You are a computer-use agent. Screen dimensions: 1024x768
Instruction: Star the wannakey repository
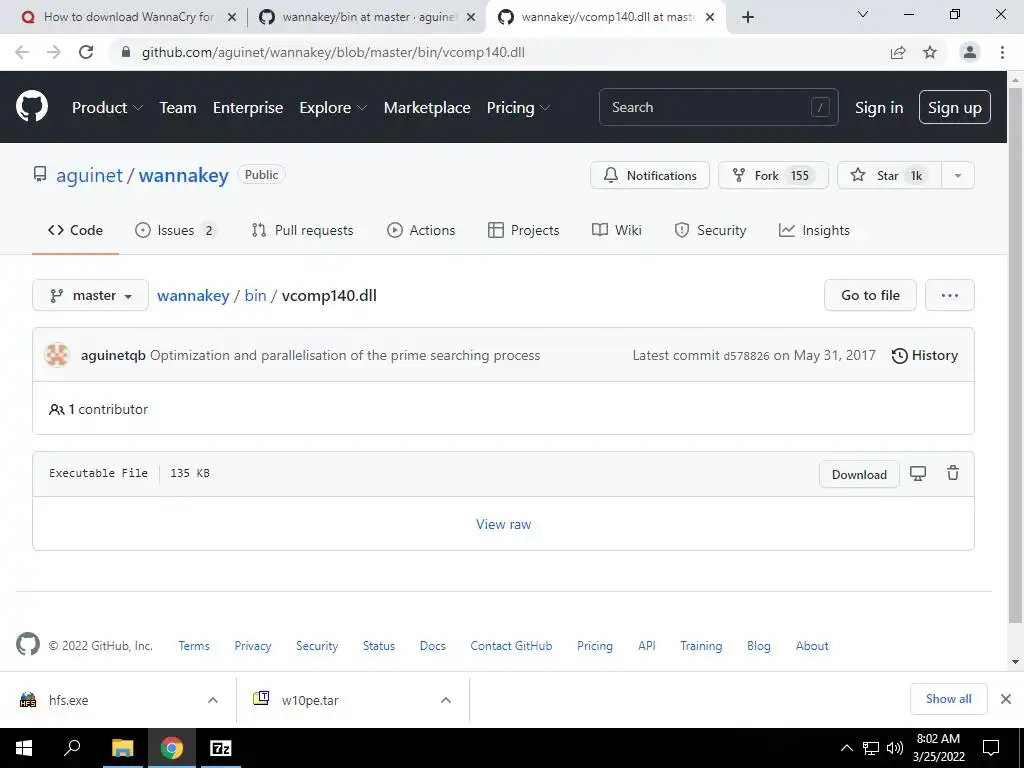point(889,175)
